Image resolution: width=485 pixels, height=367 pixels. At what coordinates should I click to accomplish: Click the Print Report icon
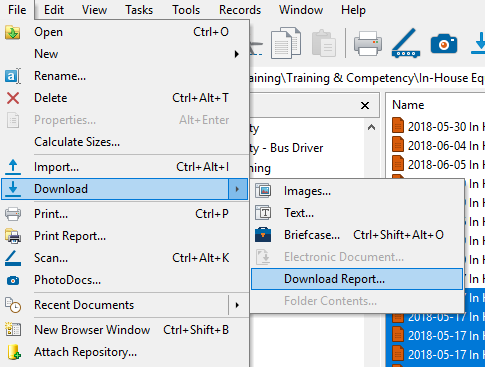[13, 236]
